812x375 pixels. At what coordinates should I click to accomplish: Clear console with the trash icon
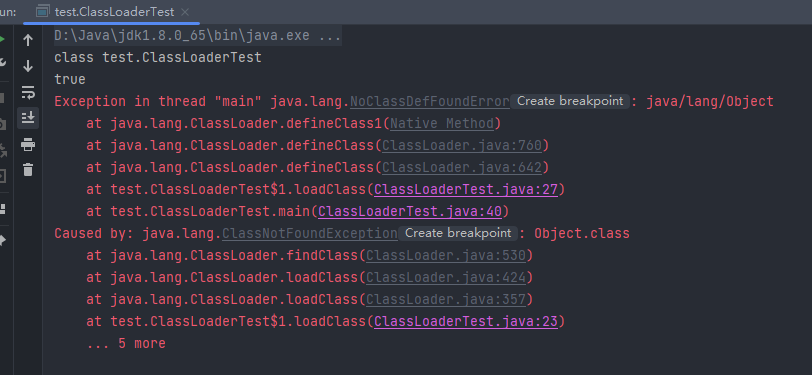point(28,169)
